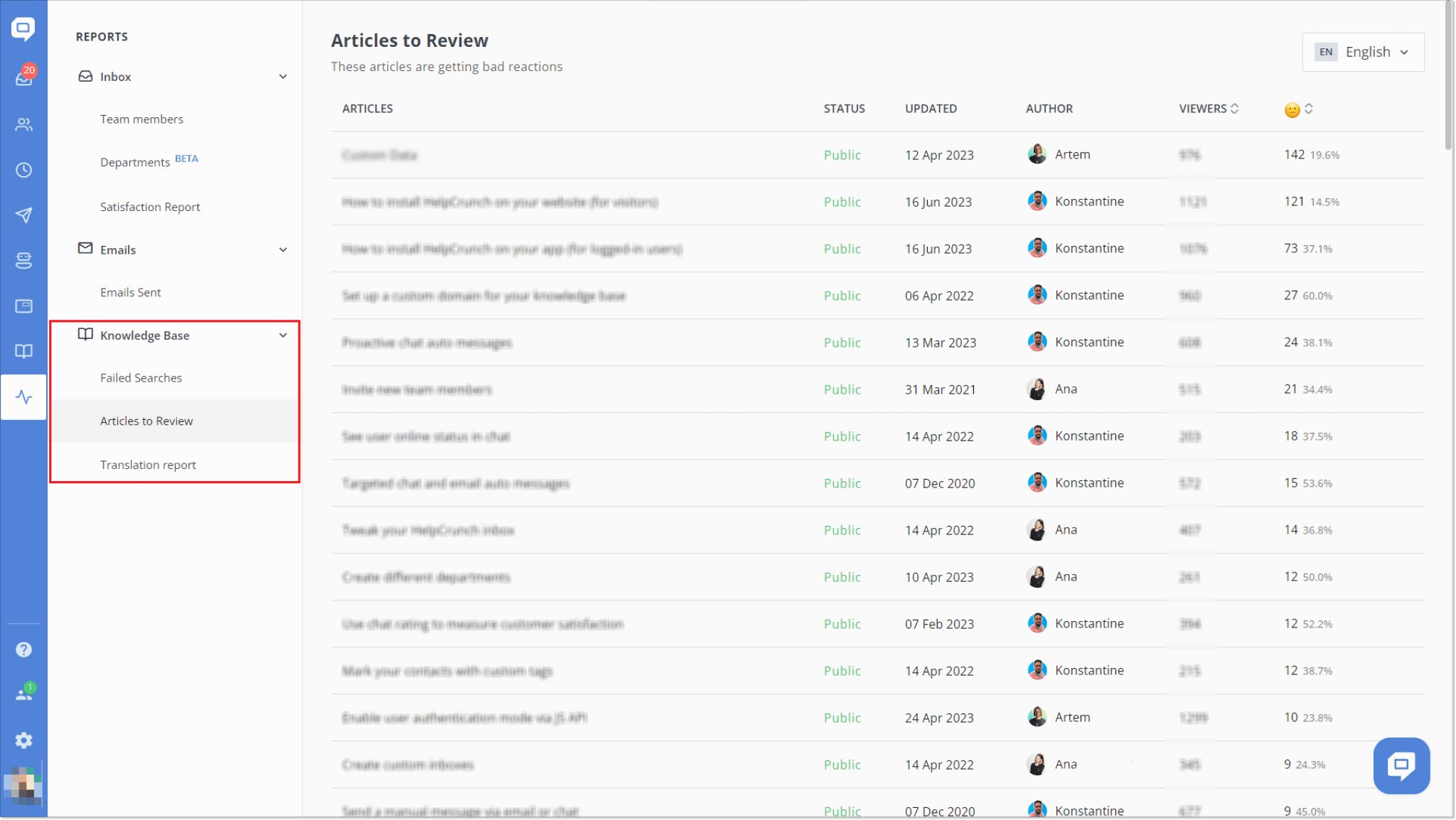Open Settings via the gear icon

(24, 740)
